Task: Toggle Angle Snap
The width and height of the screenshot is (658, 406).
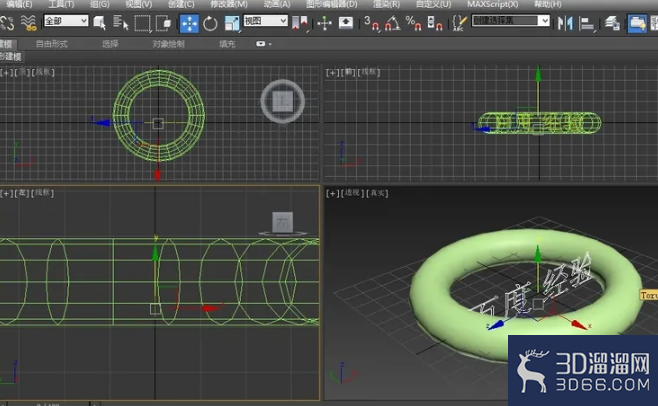Action: tap(393, 23)
